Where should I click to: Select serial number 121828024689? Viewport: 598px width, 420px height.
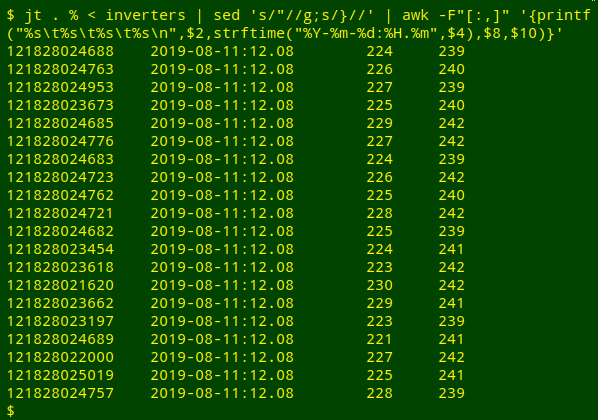point(60,339)
